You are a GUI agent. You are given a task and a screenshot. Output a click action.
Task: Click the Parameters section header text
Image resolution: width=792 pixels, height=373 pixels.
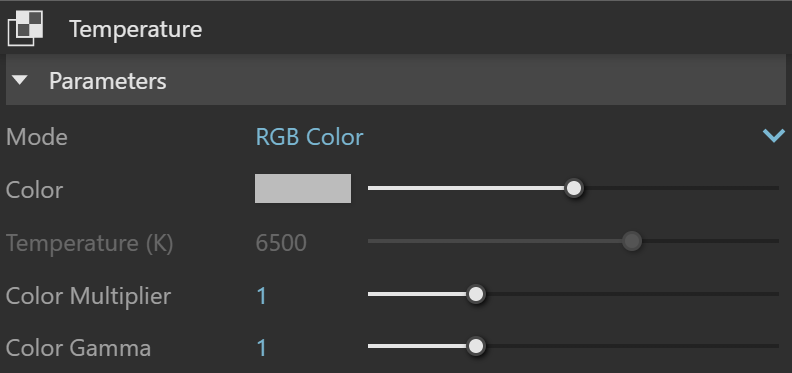coord(108,81)
